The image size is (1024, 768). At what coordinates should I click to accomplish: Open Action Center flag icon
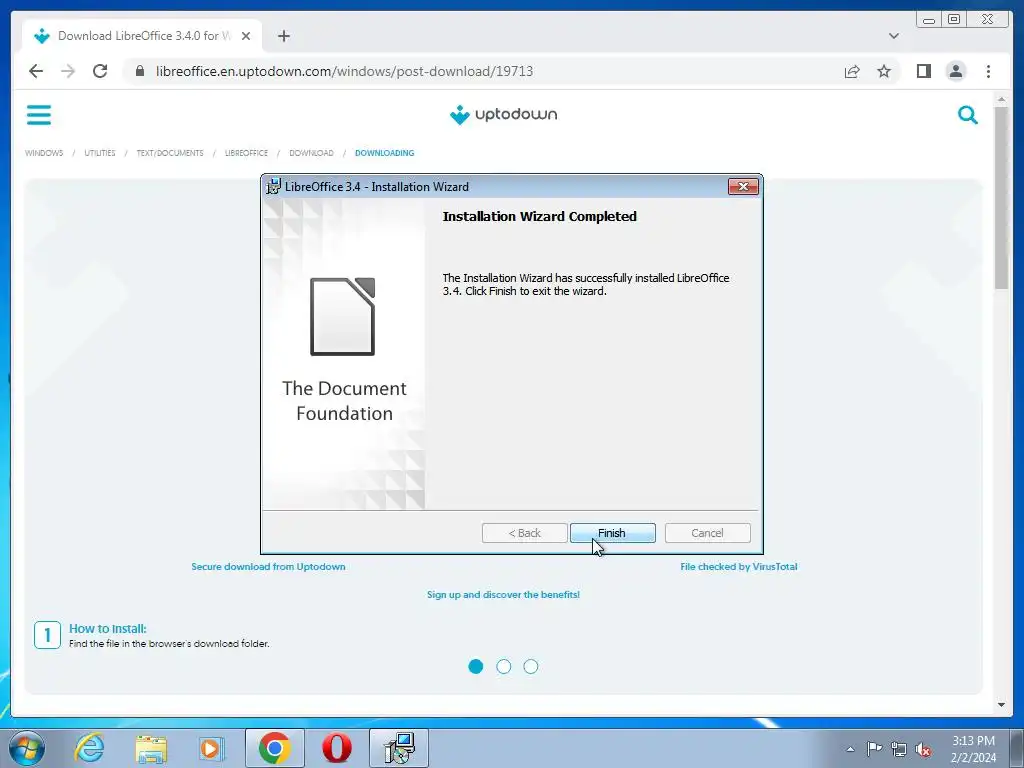874,749
